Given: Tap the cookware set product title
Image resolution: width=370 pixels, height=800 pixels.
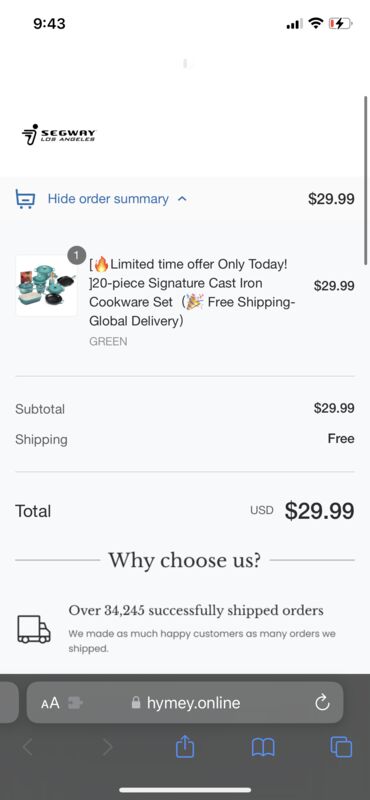Looking at the screenshot, I should (192, 293).
